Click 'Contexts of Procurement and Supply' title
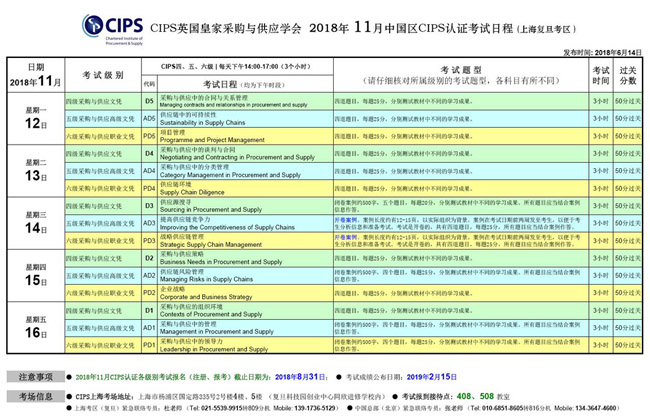This screenshot has width=650, height=420. pyautogui.click(x=211, y=314)
